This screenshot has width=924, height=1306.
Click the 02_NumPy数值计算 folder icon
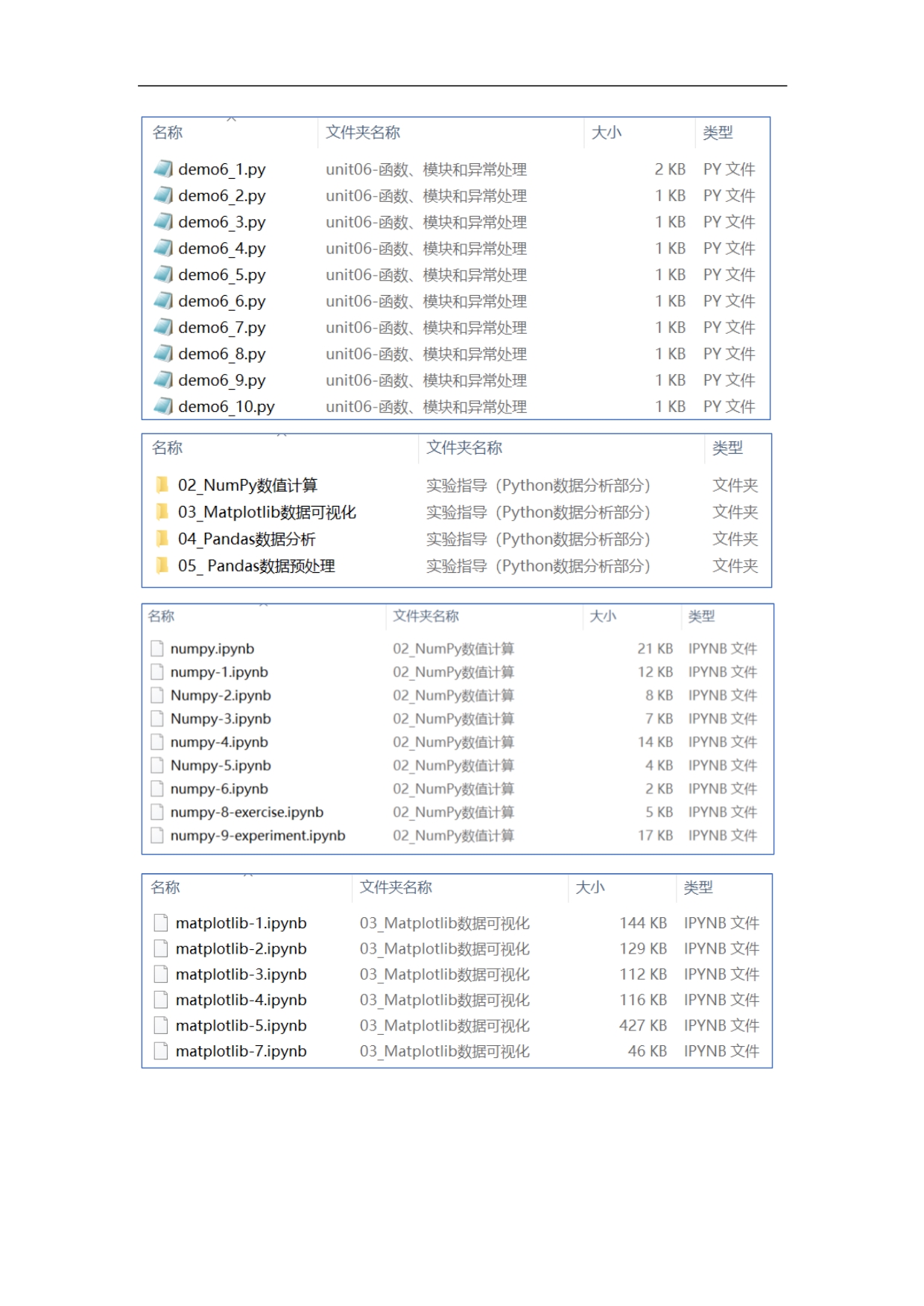[x=162, y=486]
